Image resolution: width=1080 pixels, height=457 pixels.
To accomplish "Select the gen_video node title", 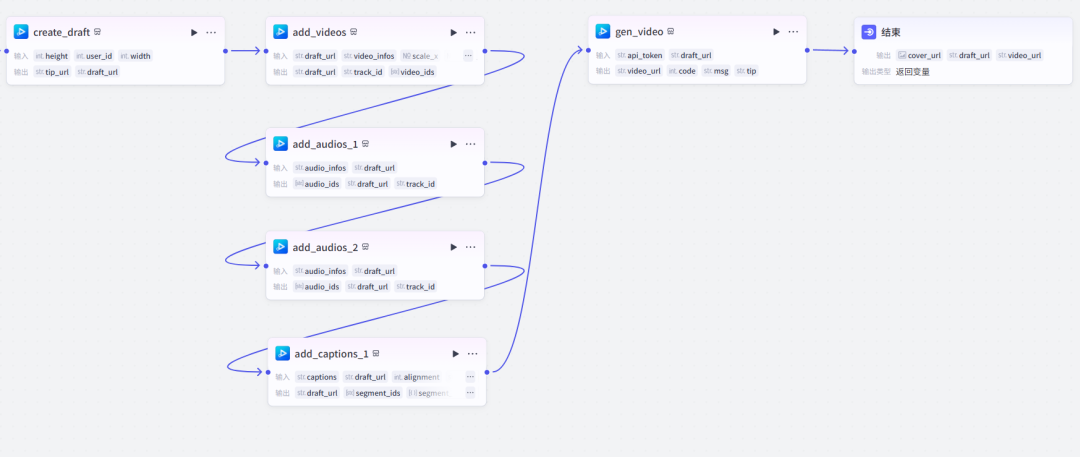I will (x=639, y=32).
